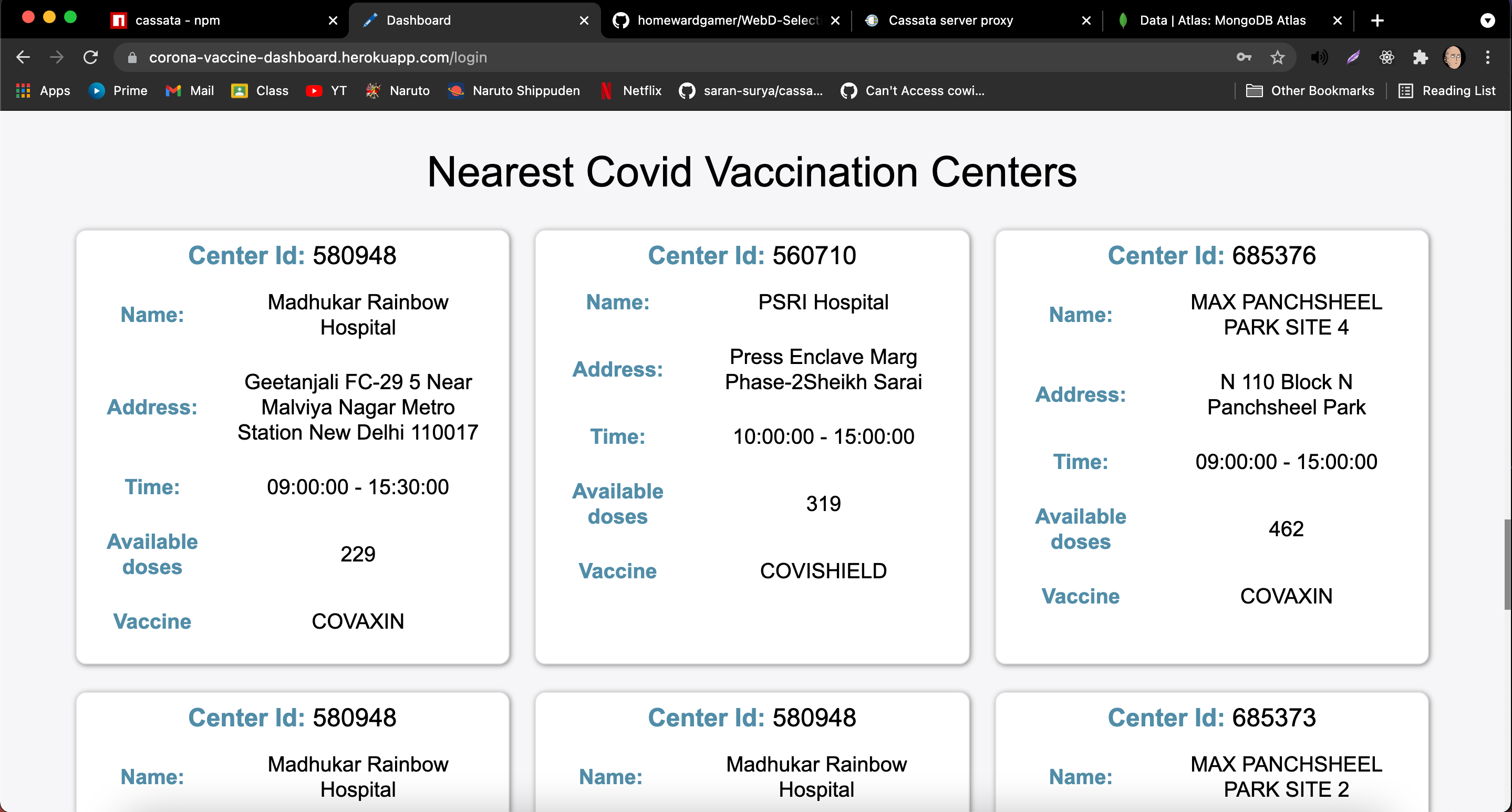Click the browser mute speaker icon
Image resolution: width=1512 pixels, height=812 pixels.
[1319, 57]
